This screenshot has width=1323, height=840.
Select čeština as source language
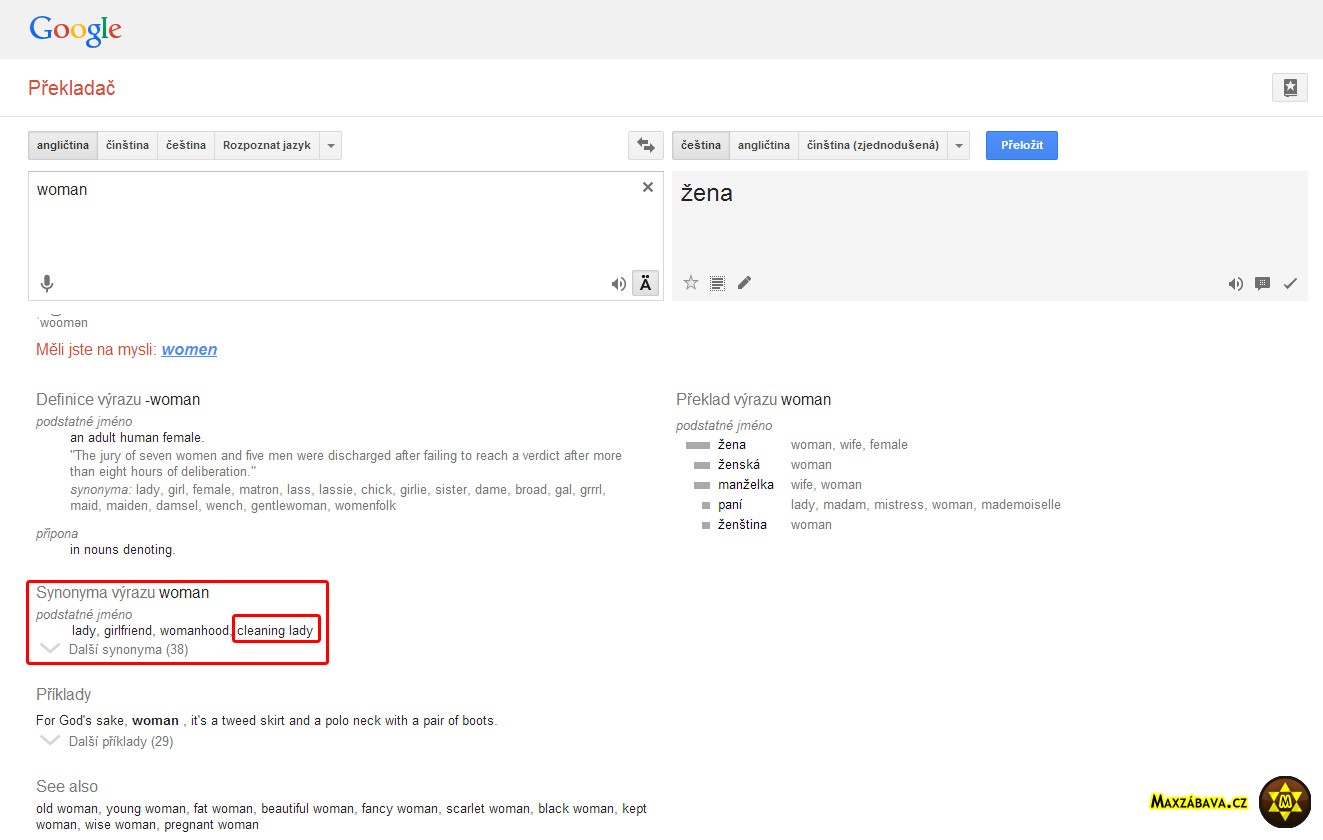coord(186,145)
